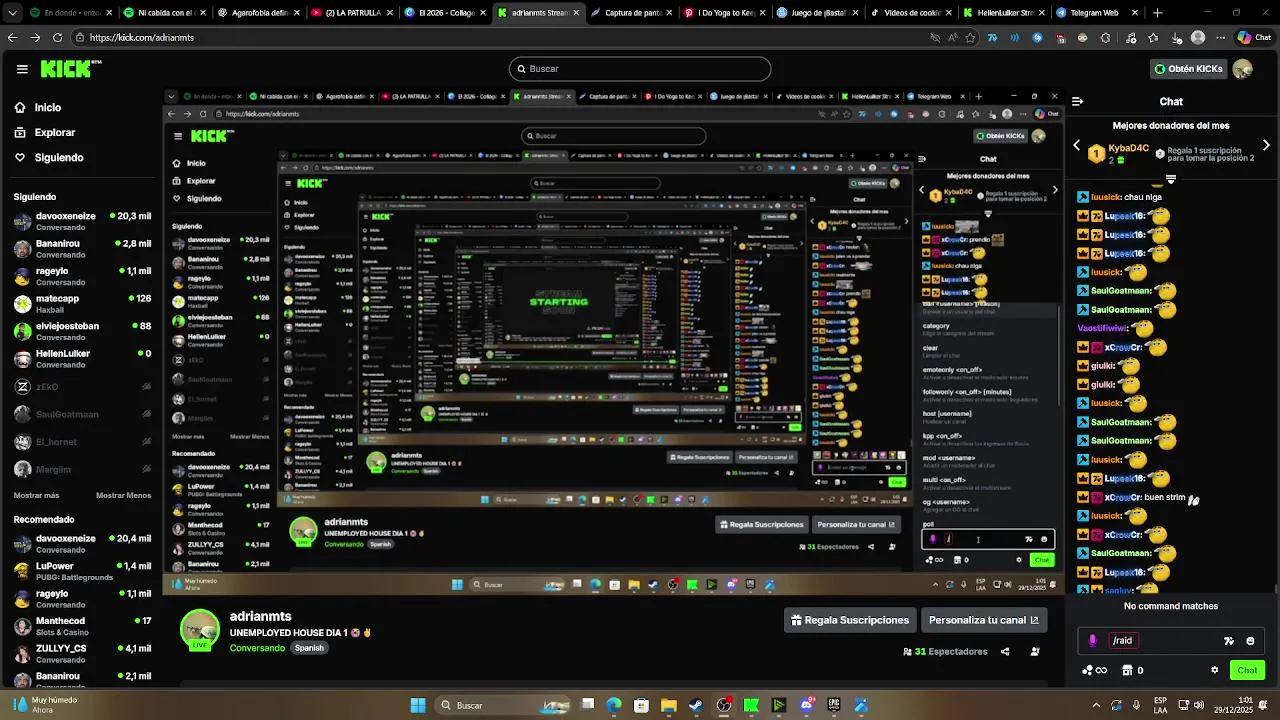Share the stream with the share icon

(x=1005, y=652)
